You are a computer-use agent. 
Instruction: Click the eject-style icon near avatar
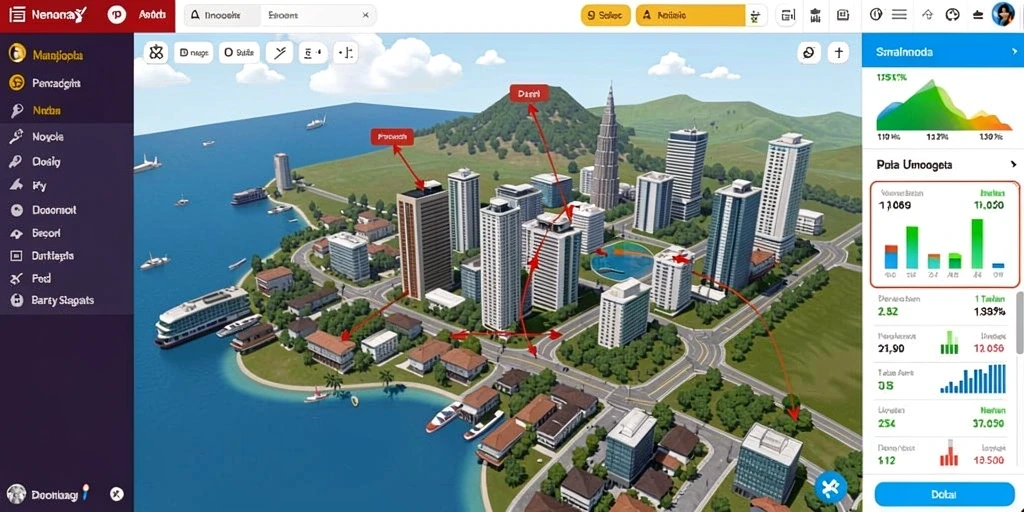[x=978, y=15]
